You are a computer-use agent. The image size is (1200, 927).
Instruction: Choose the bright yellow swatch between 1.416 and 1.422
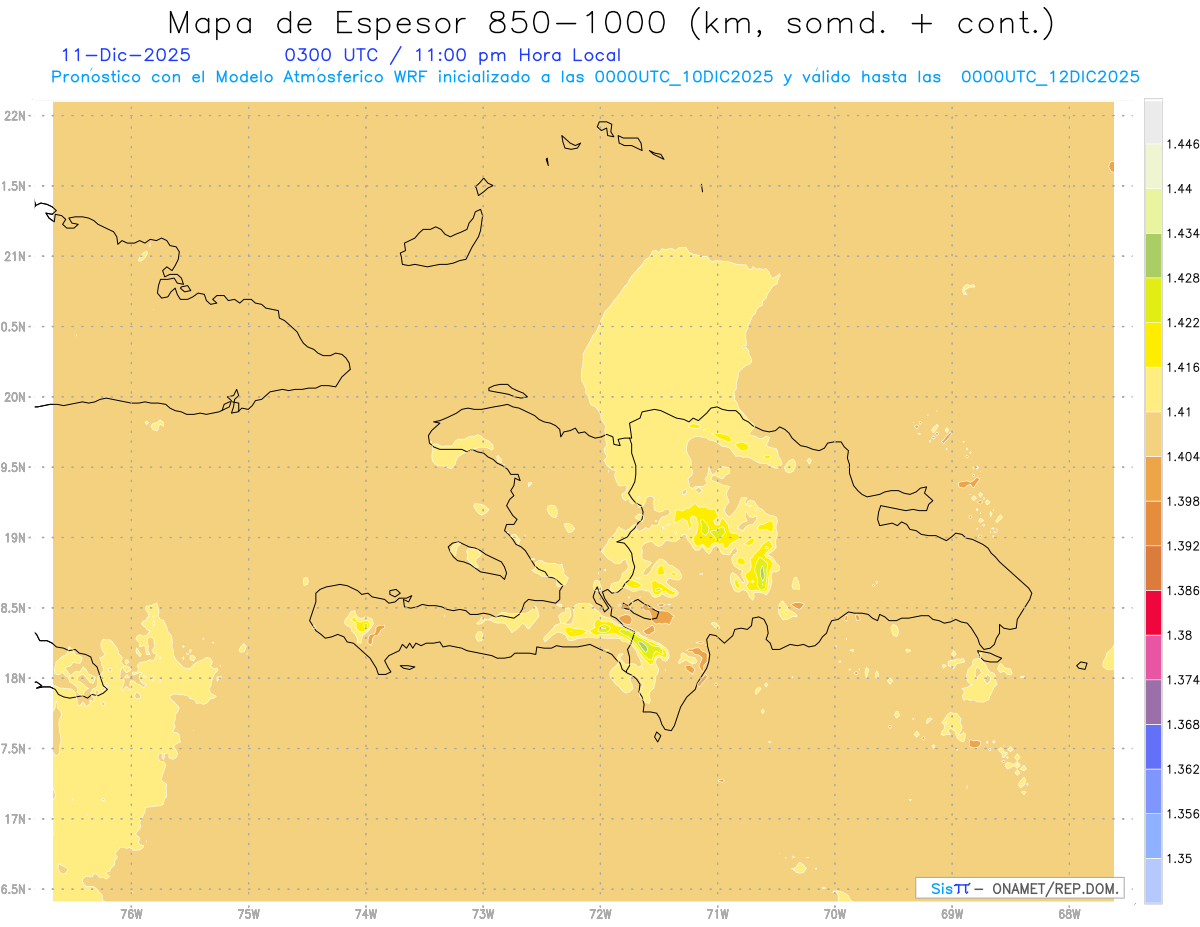point(1153,344)
